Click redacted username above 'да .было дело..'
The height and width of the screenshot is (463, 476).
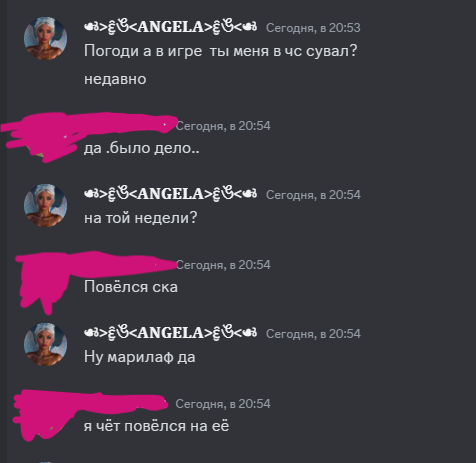130,124
